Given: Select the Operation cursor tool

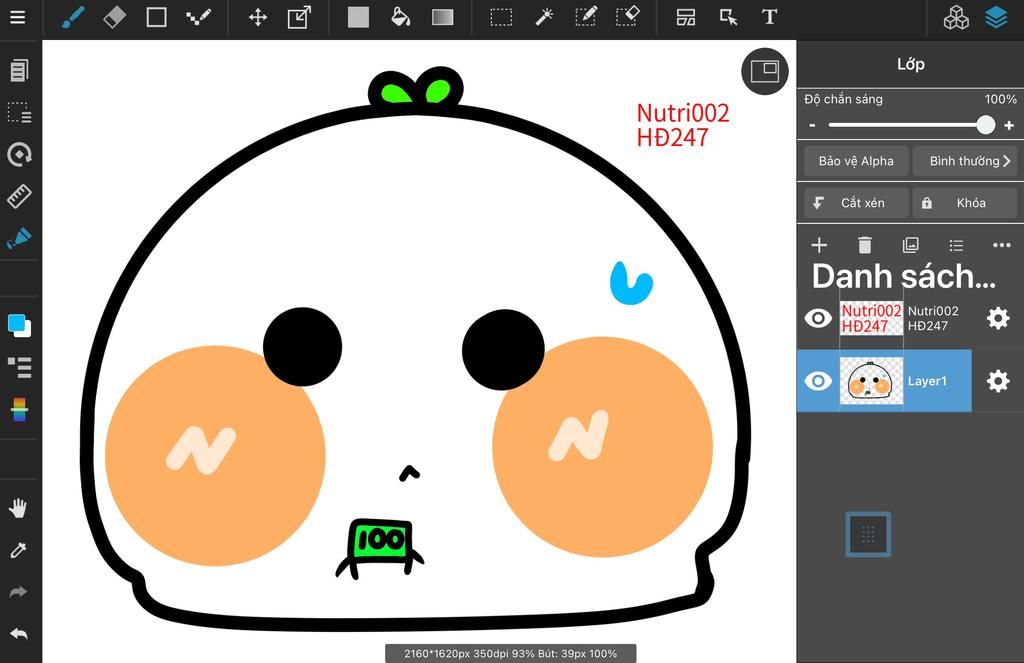Looking at the screenshot, I should pos(728,17).
